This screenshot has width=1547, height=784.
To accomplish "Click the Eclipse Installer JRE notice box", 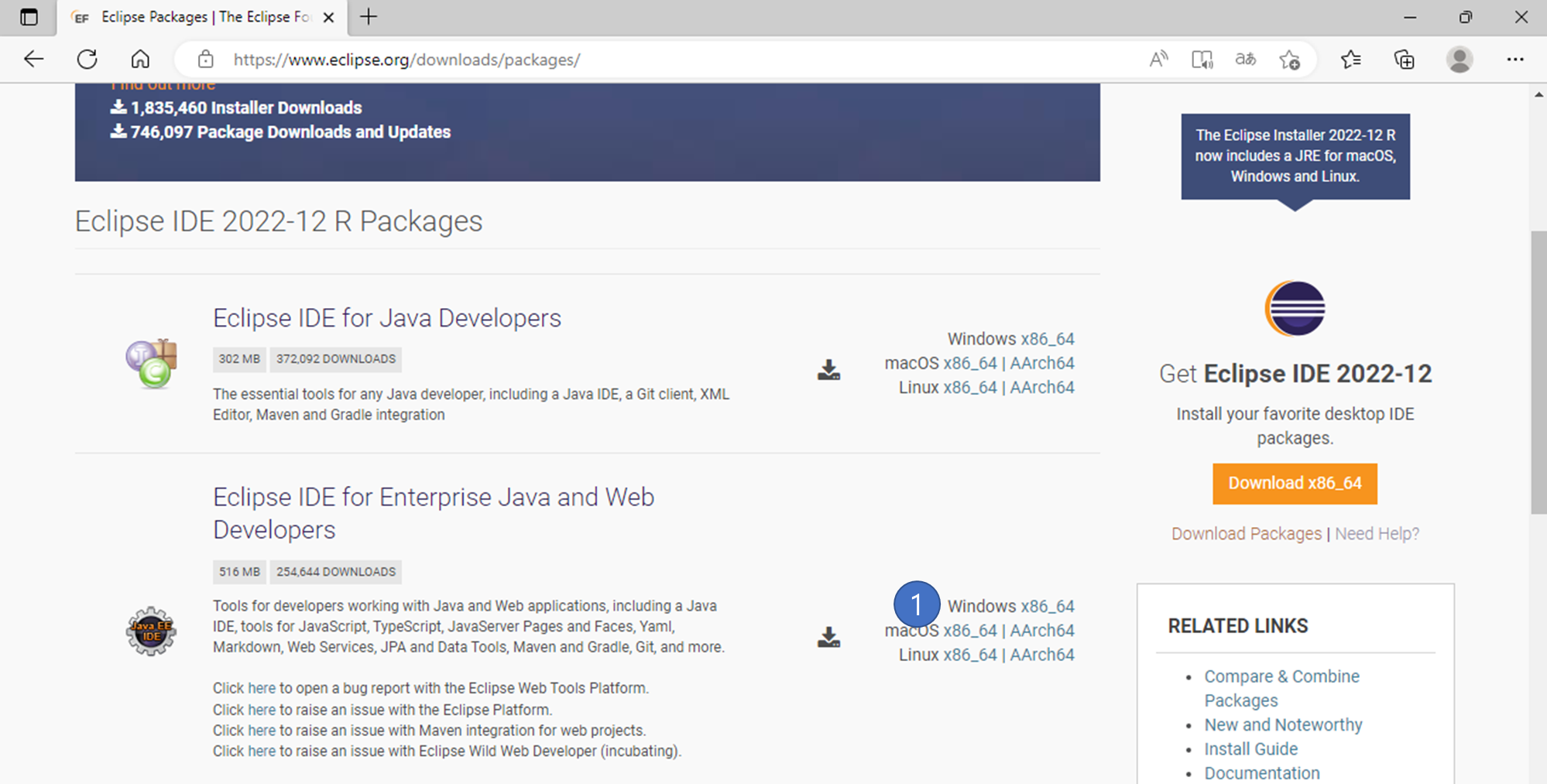I will [1295, 156].
